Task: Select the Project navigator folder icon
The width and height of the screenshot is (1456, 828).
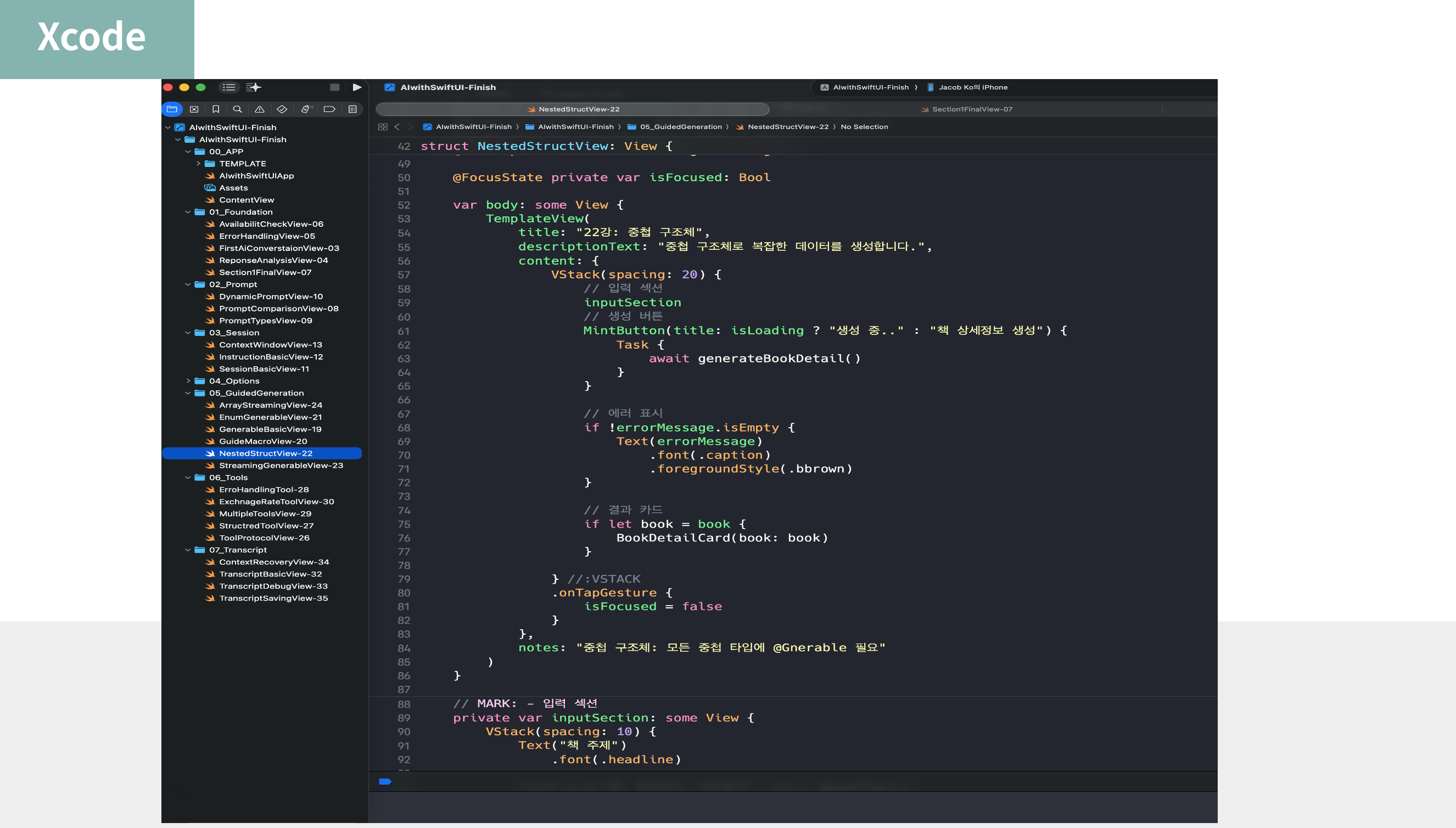Action: click(172, 109)
